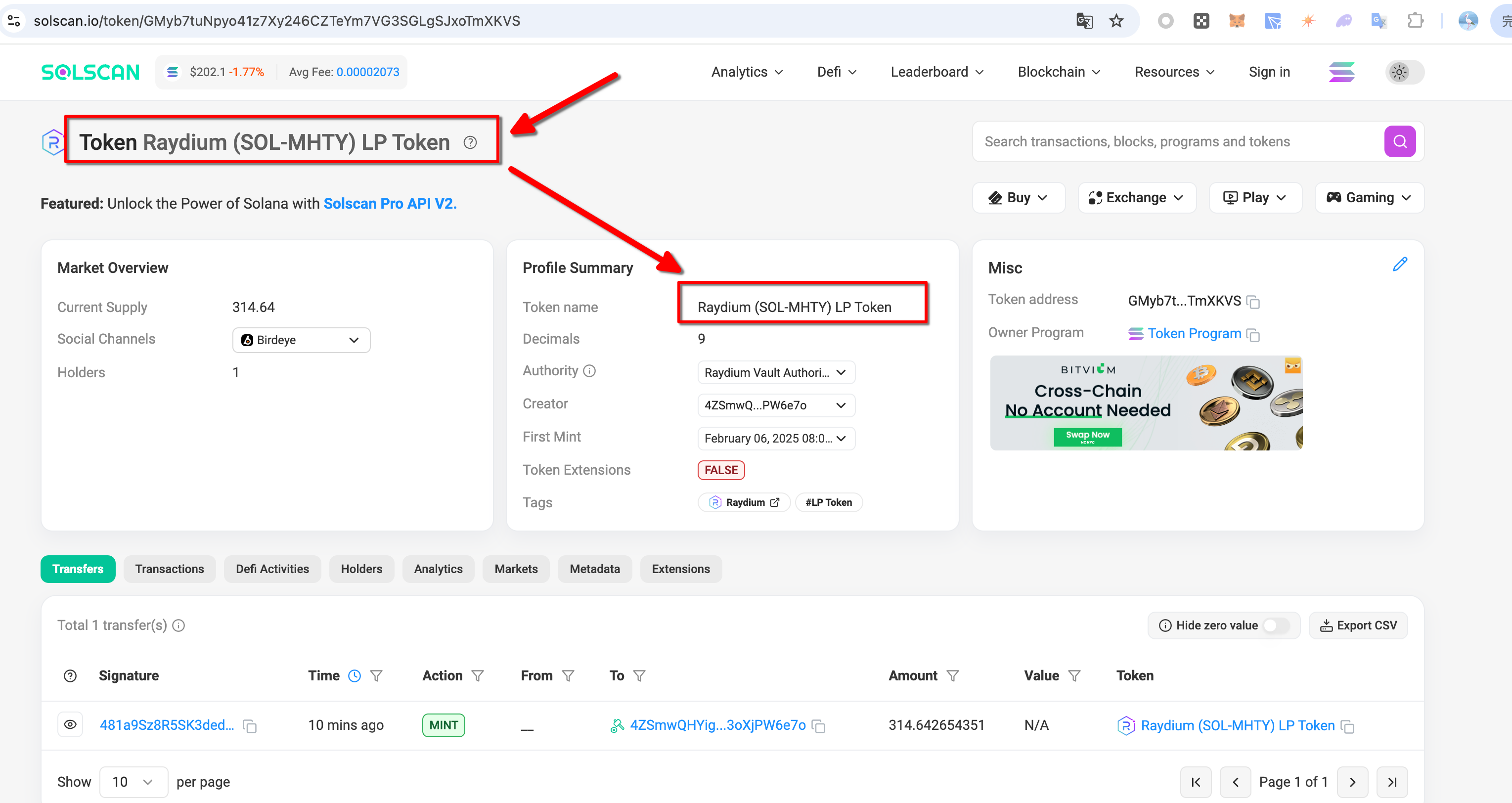Toggle the light/dark theme switch
Image resolution: width=1512 pixels, height=803 pixels.
[x=1405, y=72]
